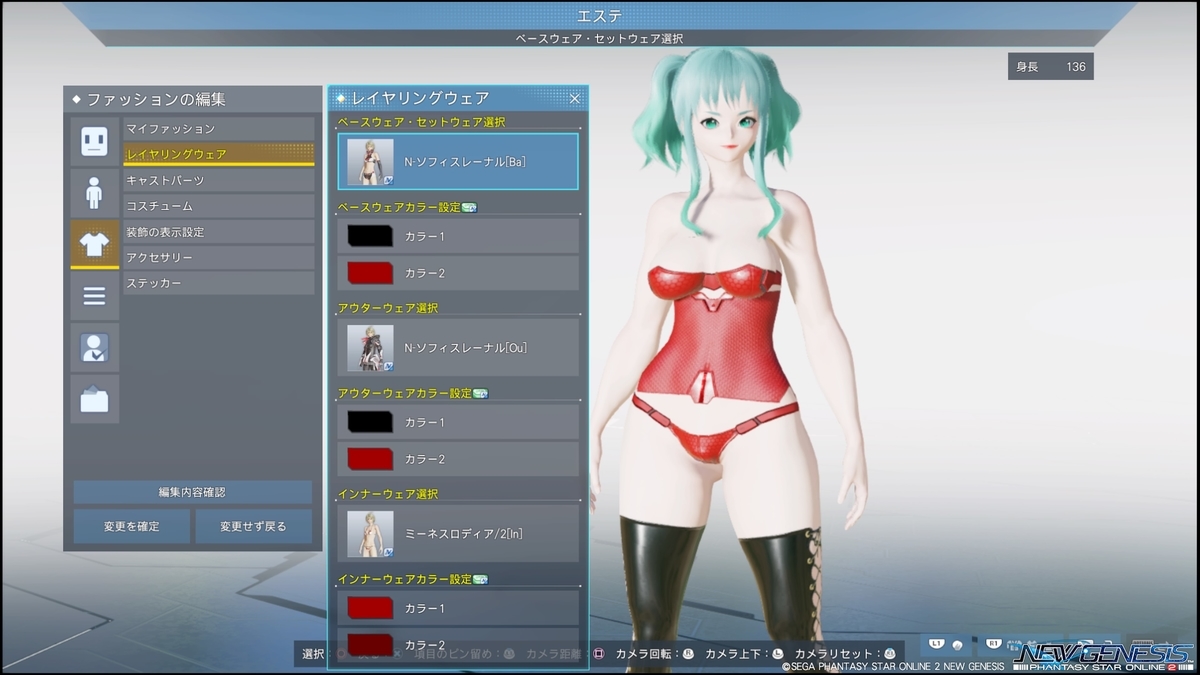Select the T-shirt fashion category icon
This screenshot has height=675, width=1200.
point(94,245)
